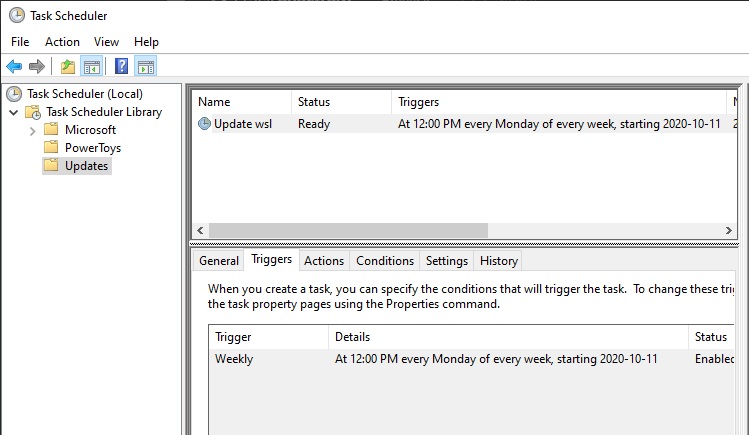Open the Conditions tab
Viewport: 749px width, 435px height.
[x=385, y=261]
